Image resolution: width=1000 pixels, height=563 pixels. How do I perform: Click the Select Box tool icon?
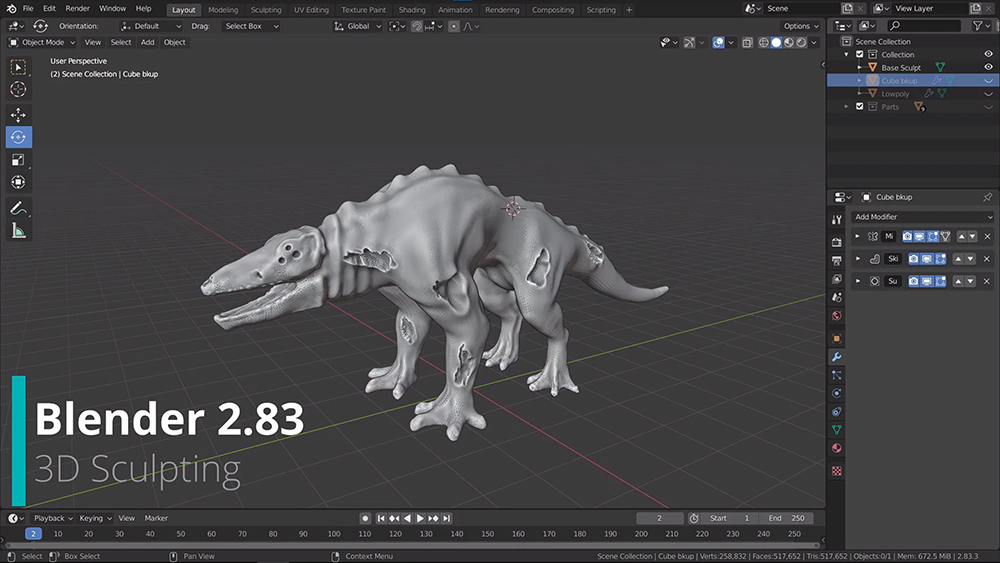pyautogui.click(x=18, y=67)
